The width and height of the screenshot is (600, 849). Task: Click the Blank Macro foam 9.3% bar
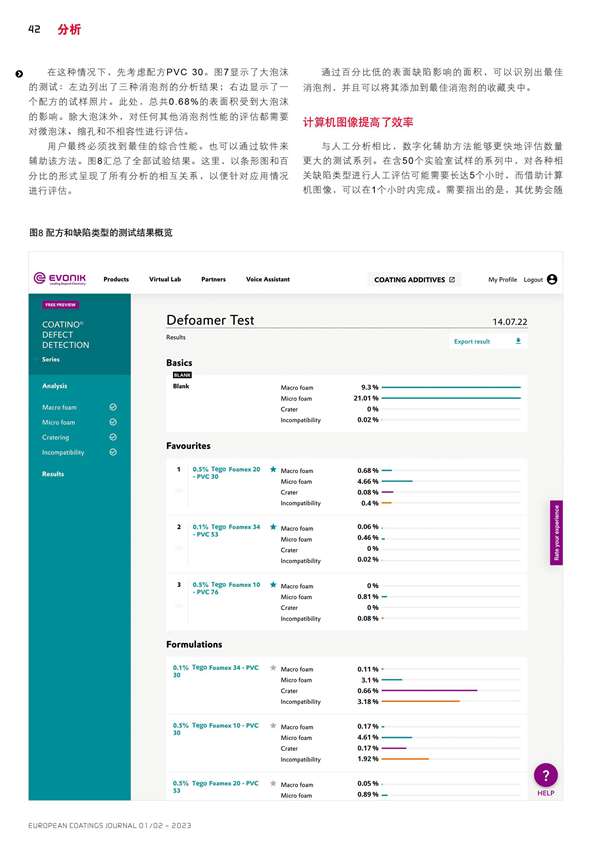coord(451,386)
